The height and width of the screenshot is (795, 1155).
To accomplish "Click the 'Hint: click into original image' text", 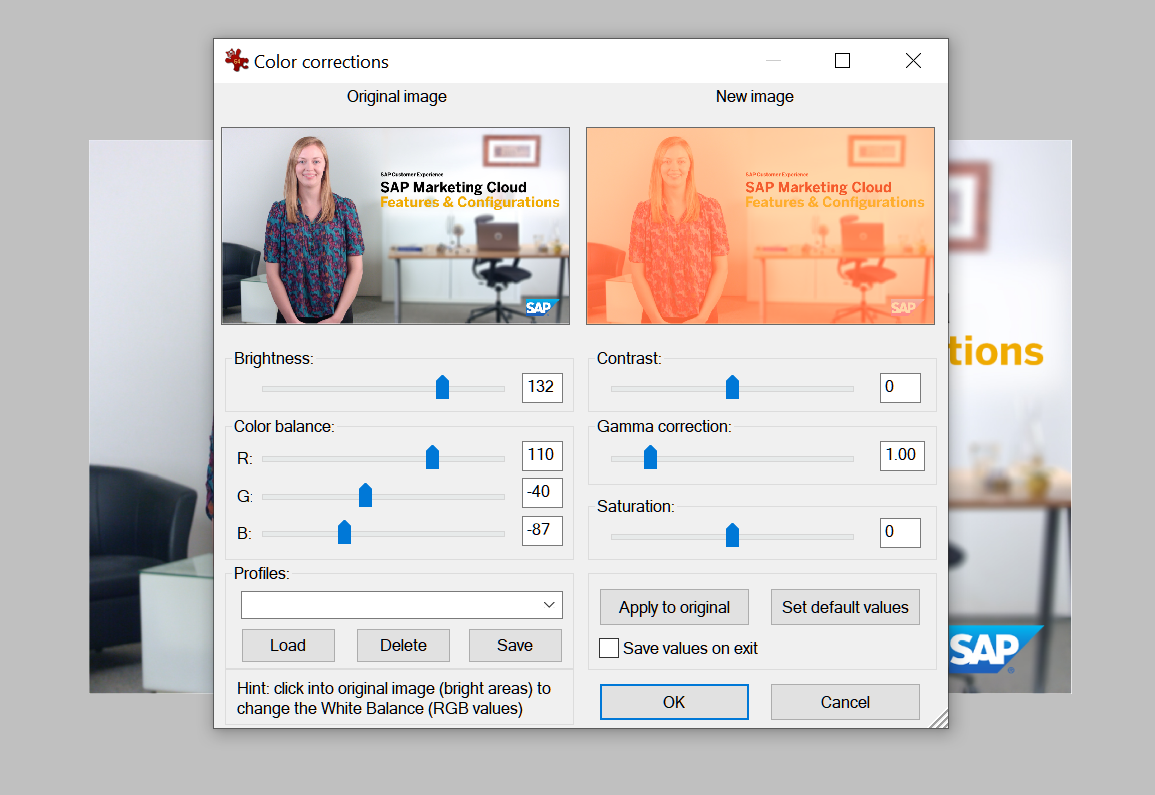I will (x=394, y=698).
